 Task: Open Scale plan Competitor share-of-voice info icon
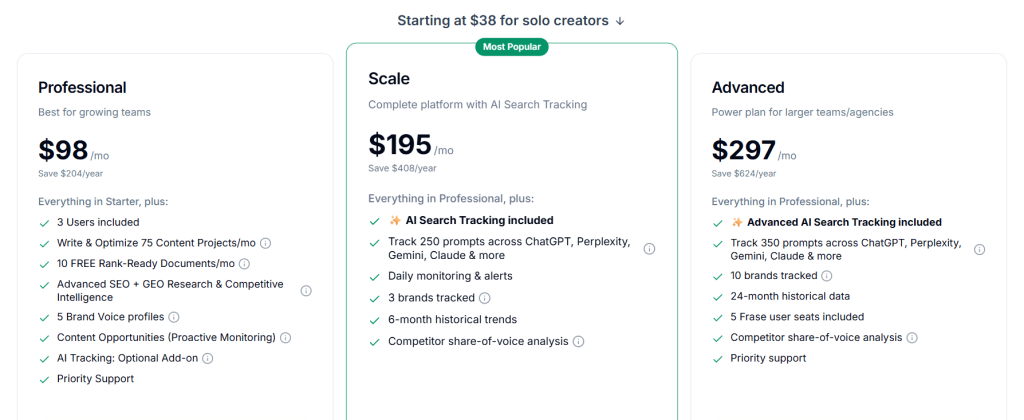(x=578, y=342)
